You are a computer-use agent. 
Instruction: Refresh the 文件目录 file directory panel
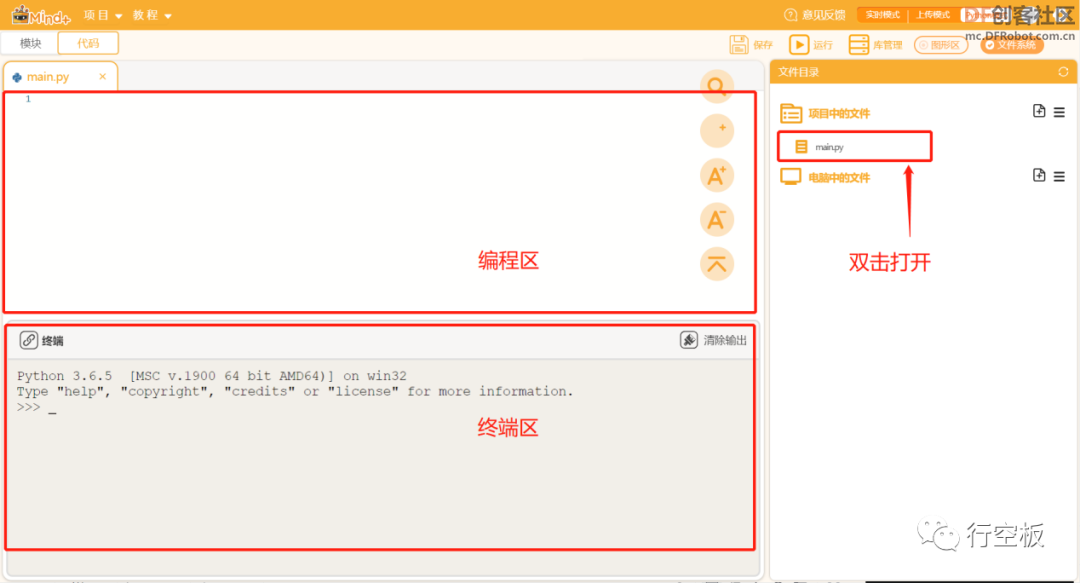pos(1063,72)
